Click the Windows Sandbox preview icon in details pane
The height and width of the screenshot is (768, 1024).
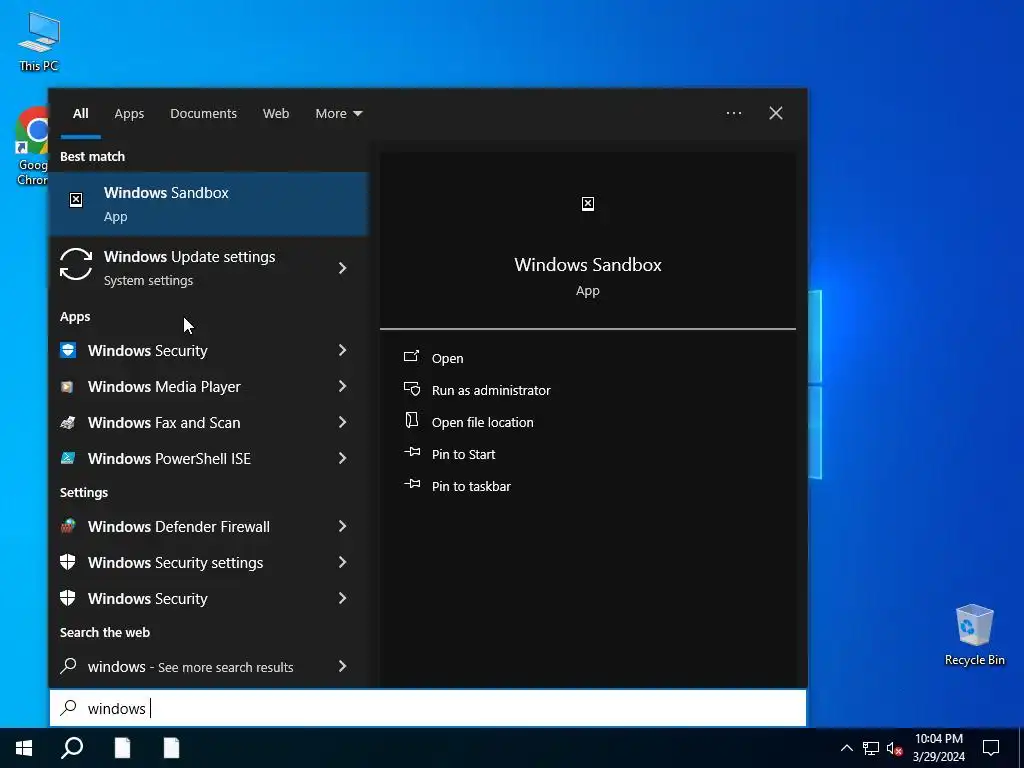[588, 204]
